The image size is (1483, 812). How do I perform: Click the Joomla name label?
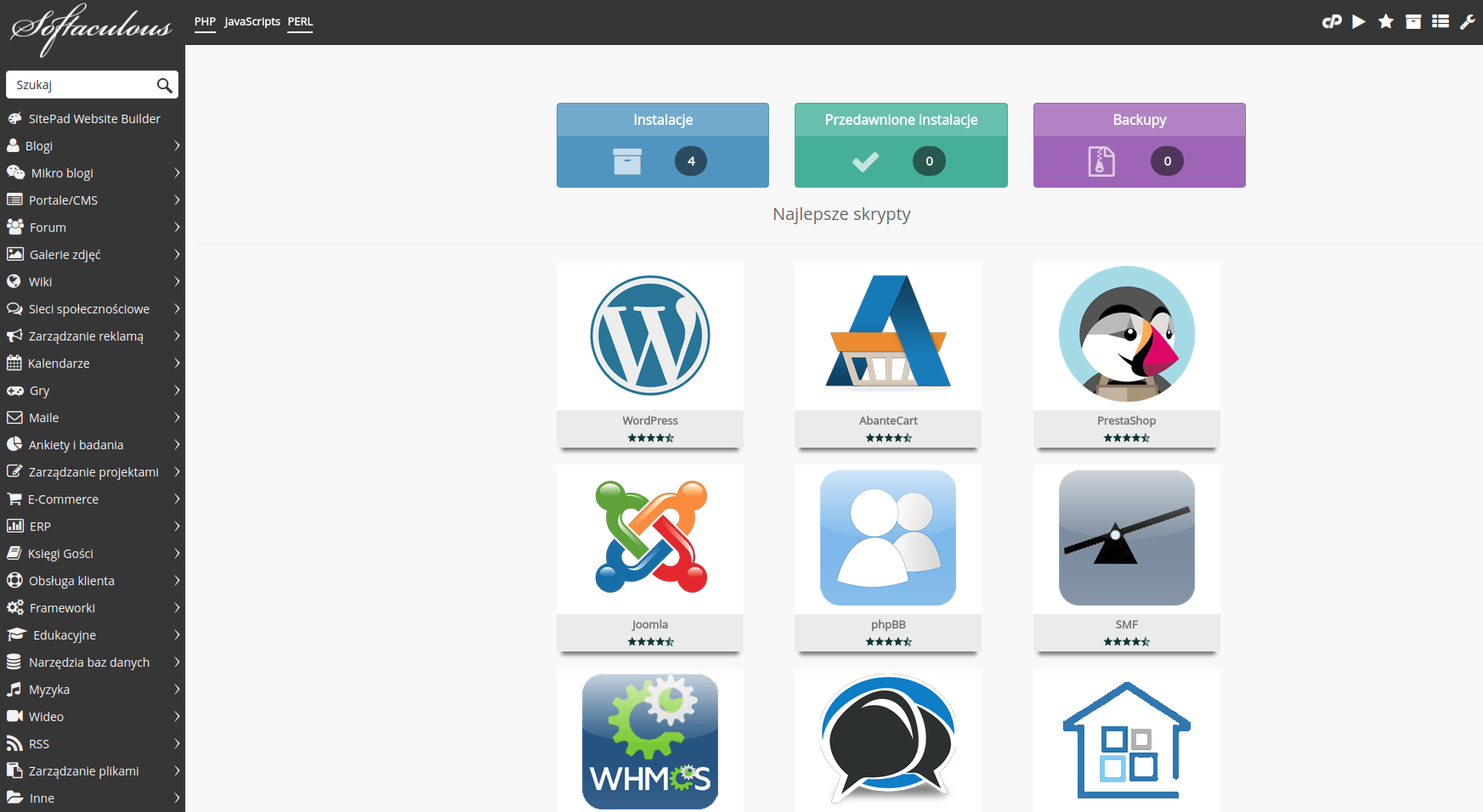coord(650,624)
